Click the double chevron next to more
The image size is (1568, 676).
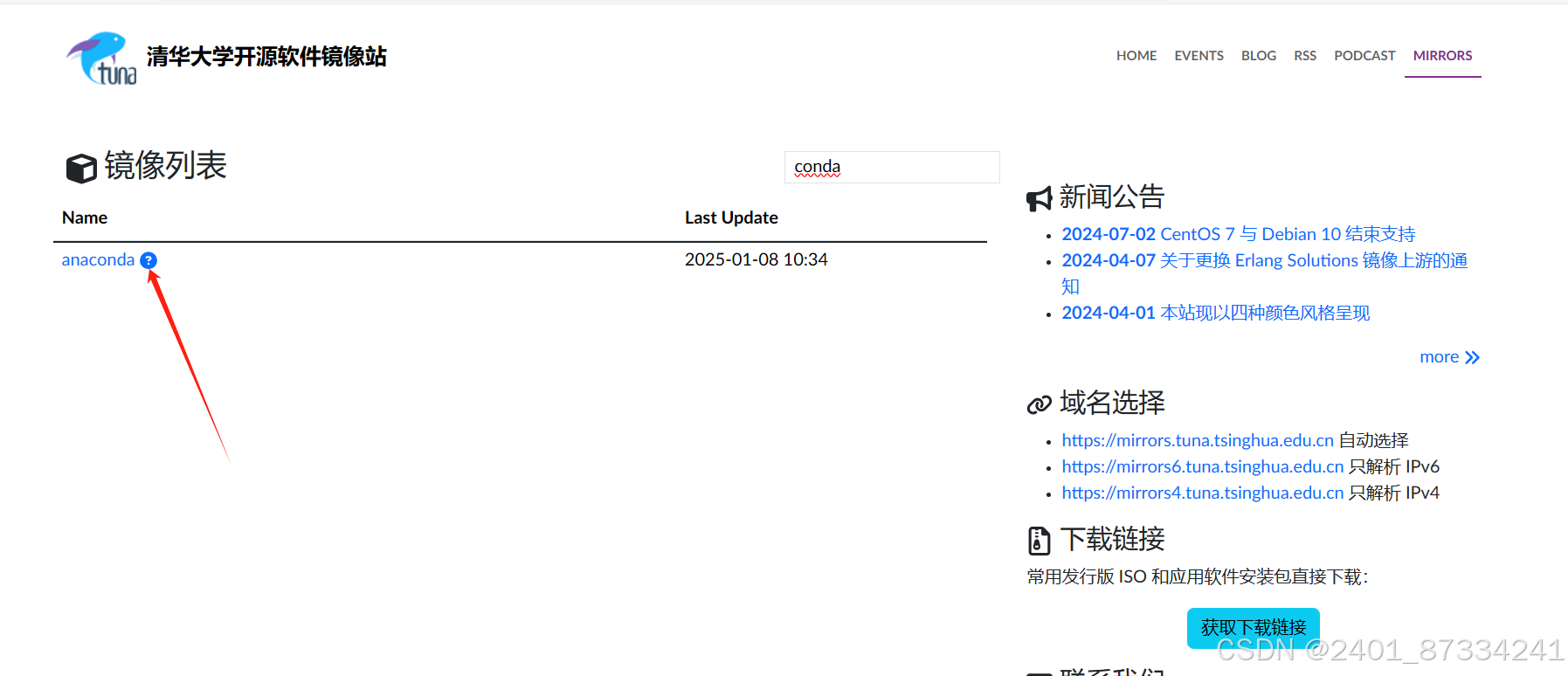(1472, 357)
